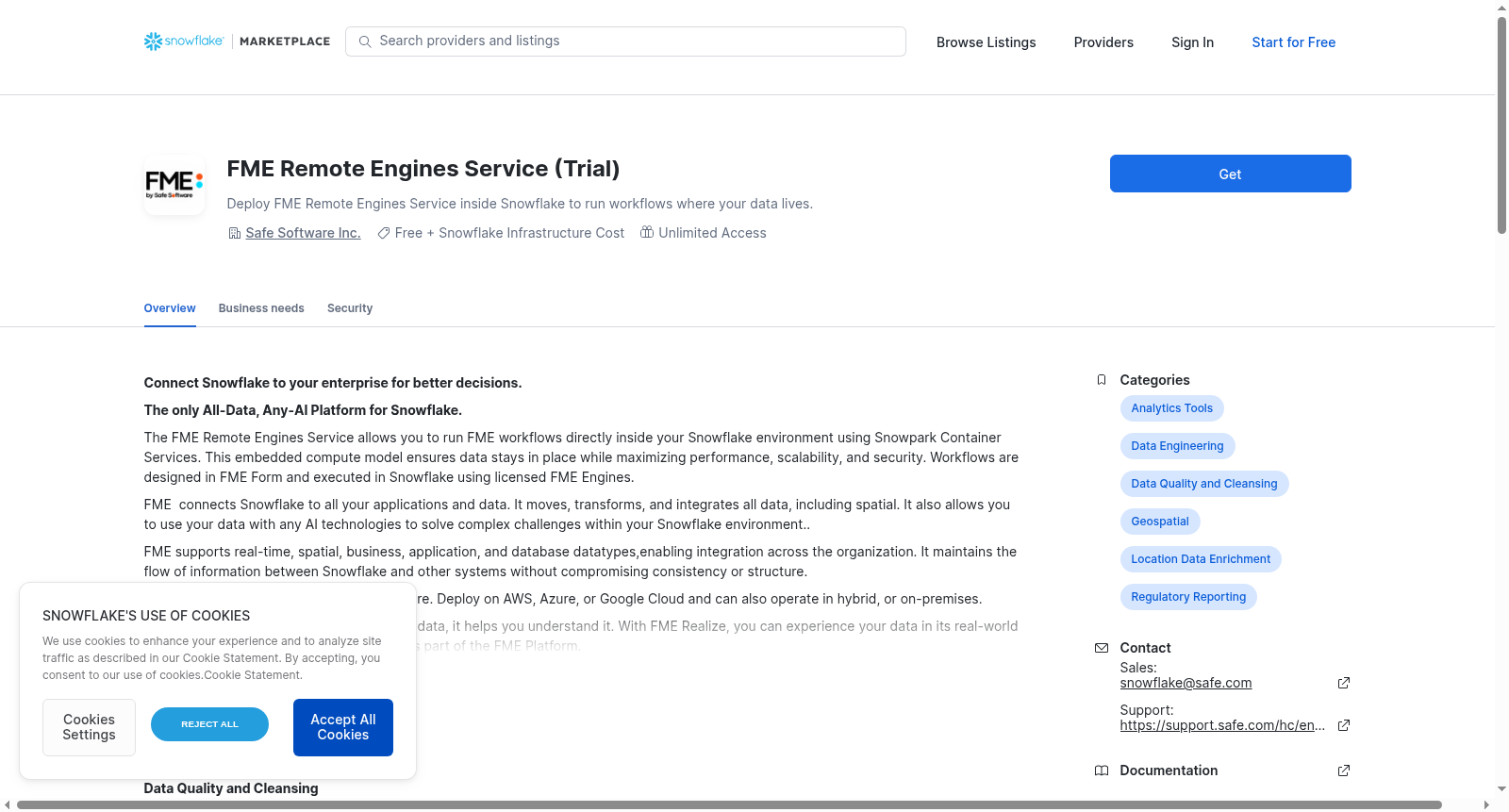Open Providers page from header
Viewport: 1509px width, 812px height.
point(1103,42)
